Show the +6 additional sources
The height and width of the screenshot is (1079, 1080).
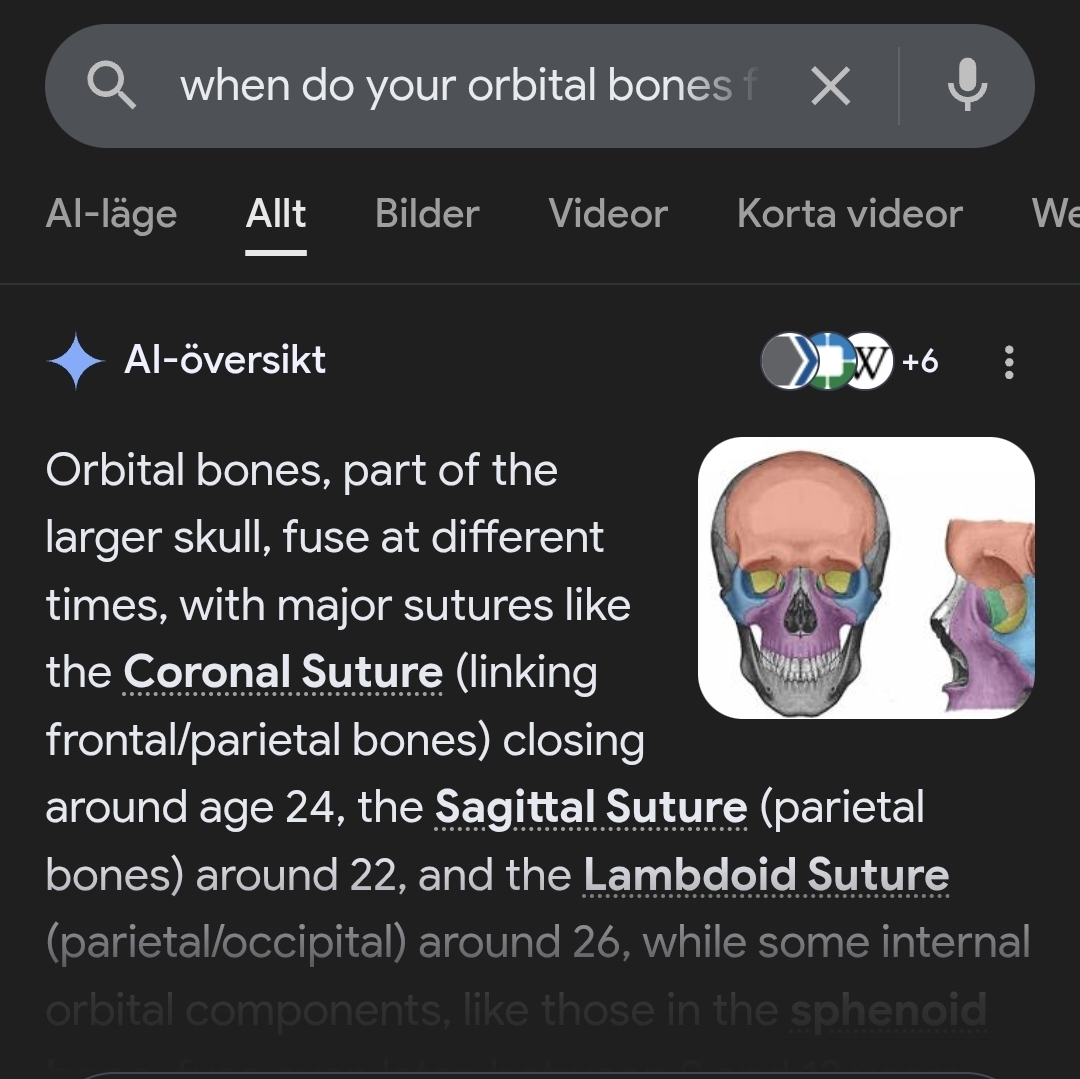(920, 361)
